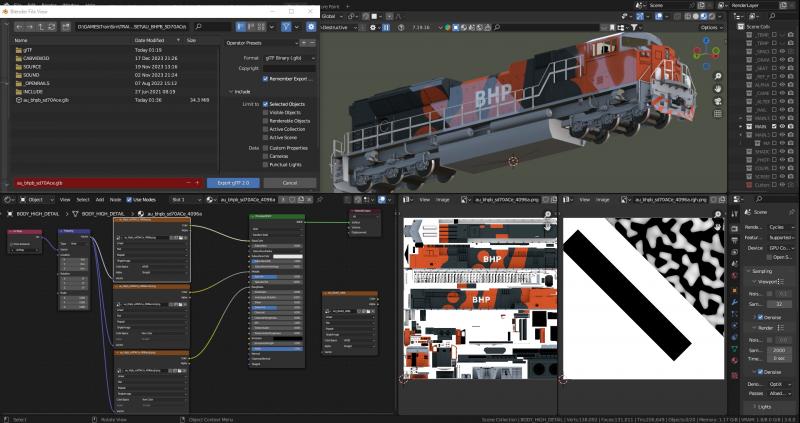Toggle file filtering funnel in File View
800x423 pixels.
pyautogui.click(x=286, y=27)
